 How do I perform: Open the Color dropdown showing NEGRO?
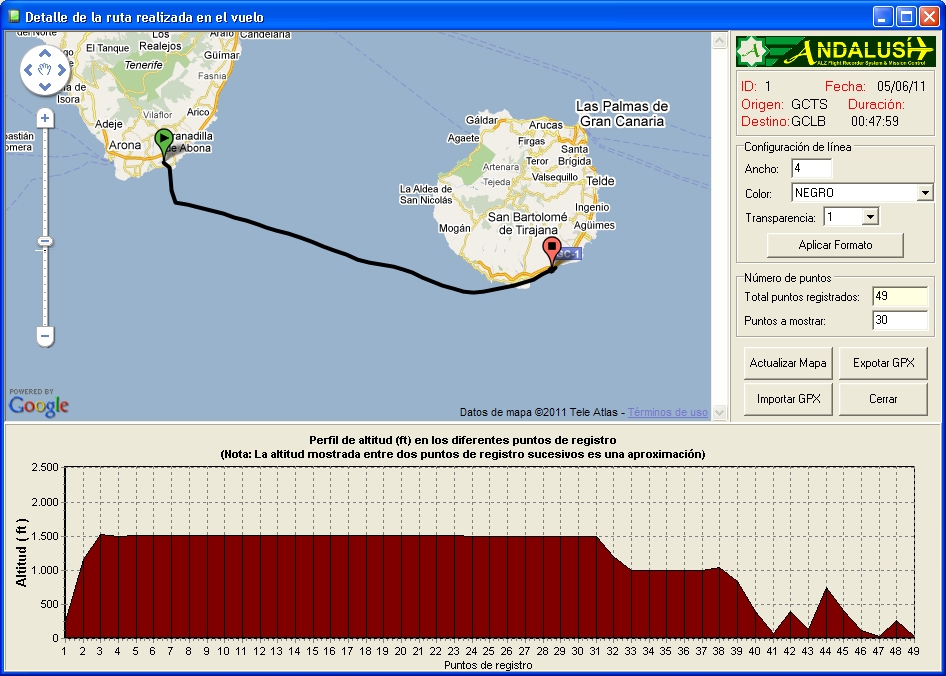pyautogui.click(x=925, y=193)
